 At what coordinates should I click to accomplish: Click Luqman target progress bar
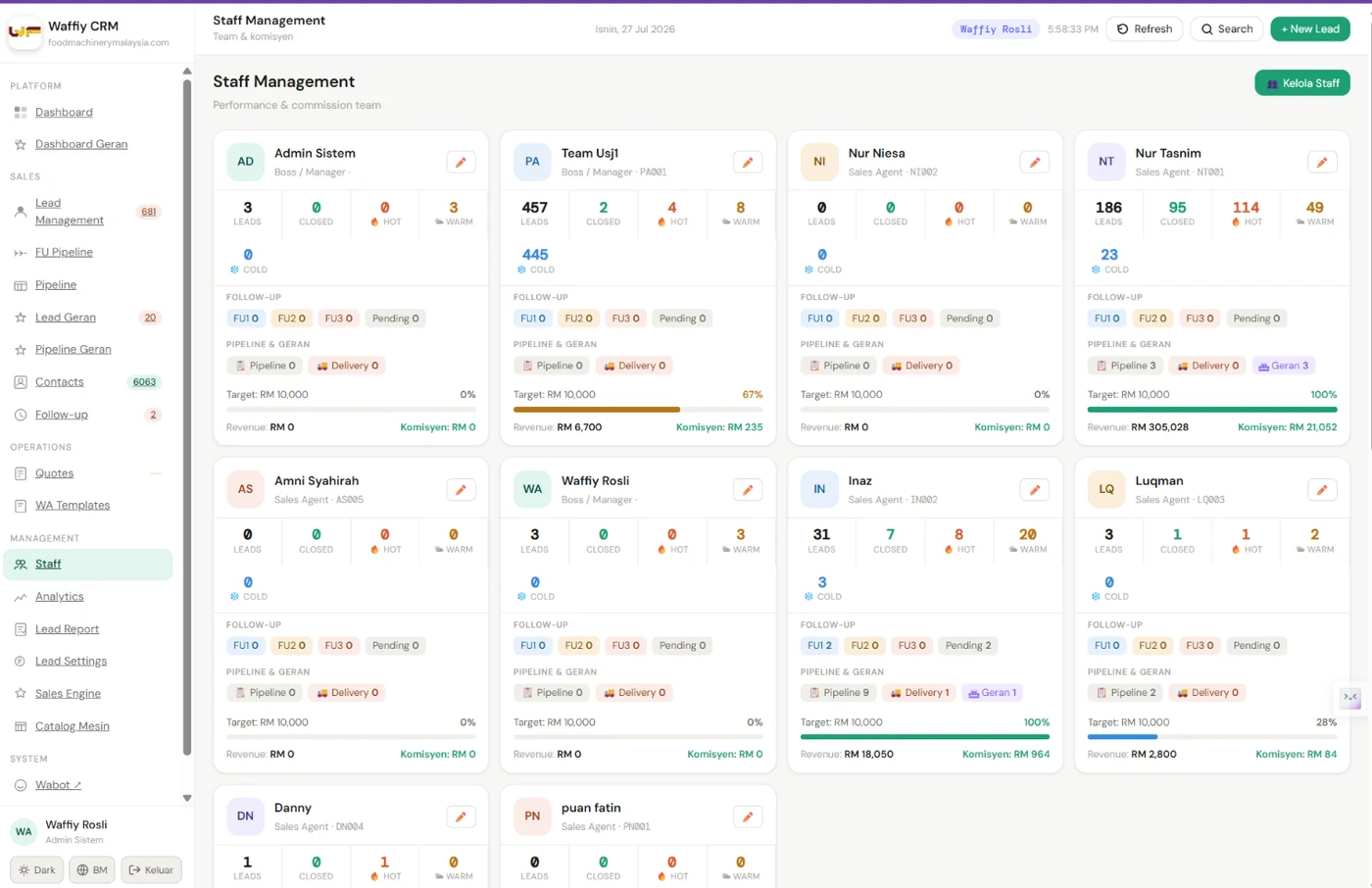(1212, 737)
